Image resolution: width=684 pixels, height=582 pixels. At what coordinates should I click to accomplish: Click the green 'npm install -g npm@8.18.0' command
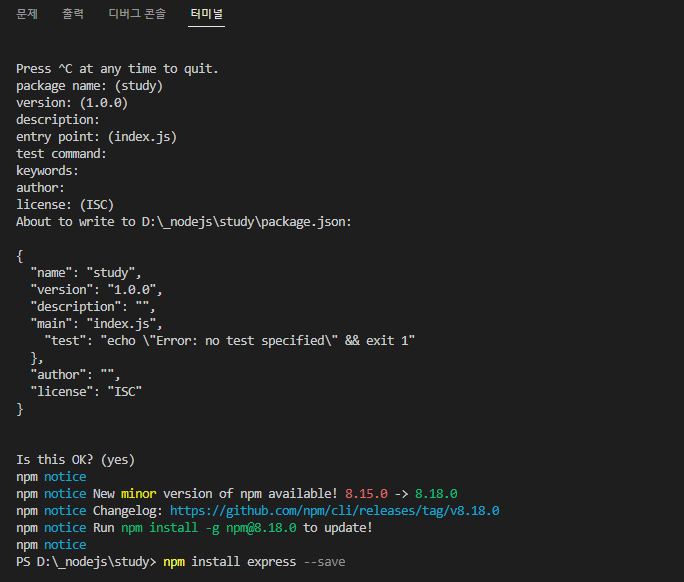[x=209, y=528]
